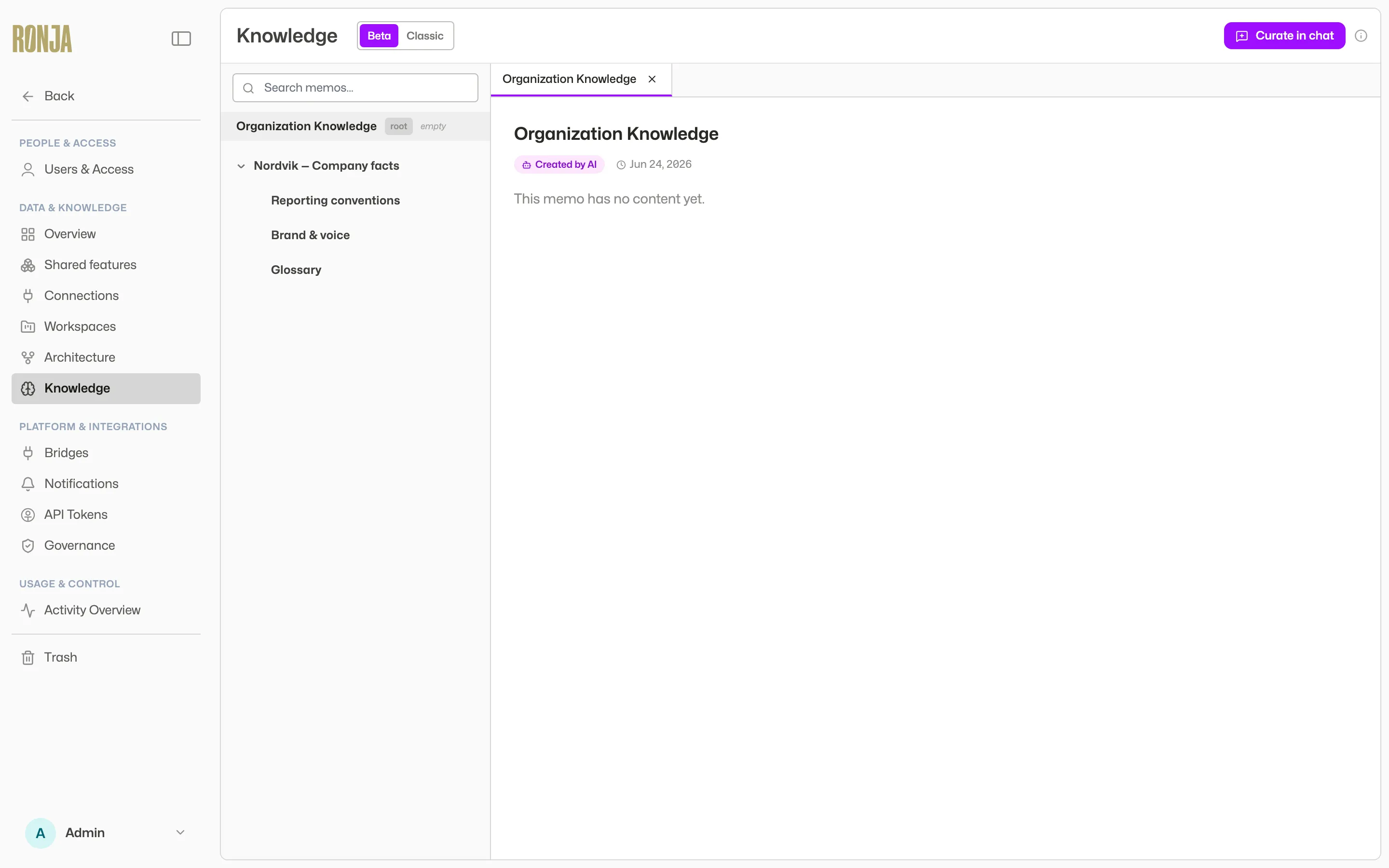The height and width of the screenshot is (868, 1389).
Task: Focus the Search memos field
Action: [355, 88]
